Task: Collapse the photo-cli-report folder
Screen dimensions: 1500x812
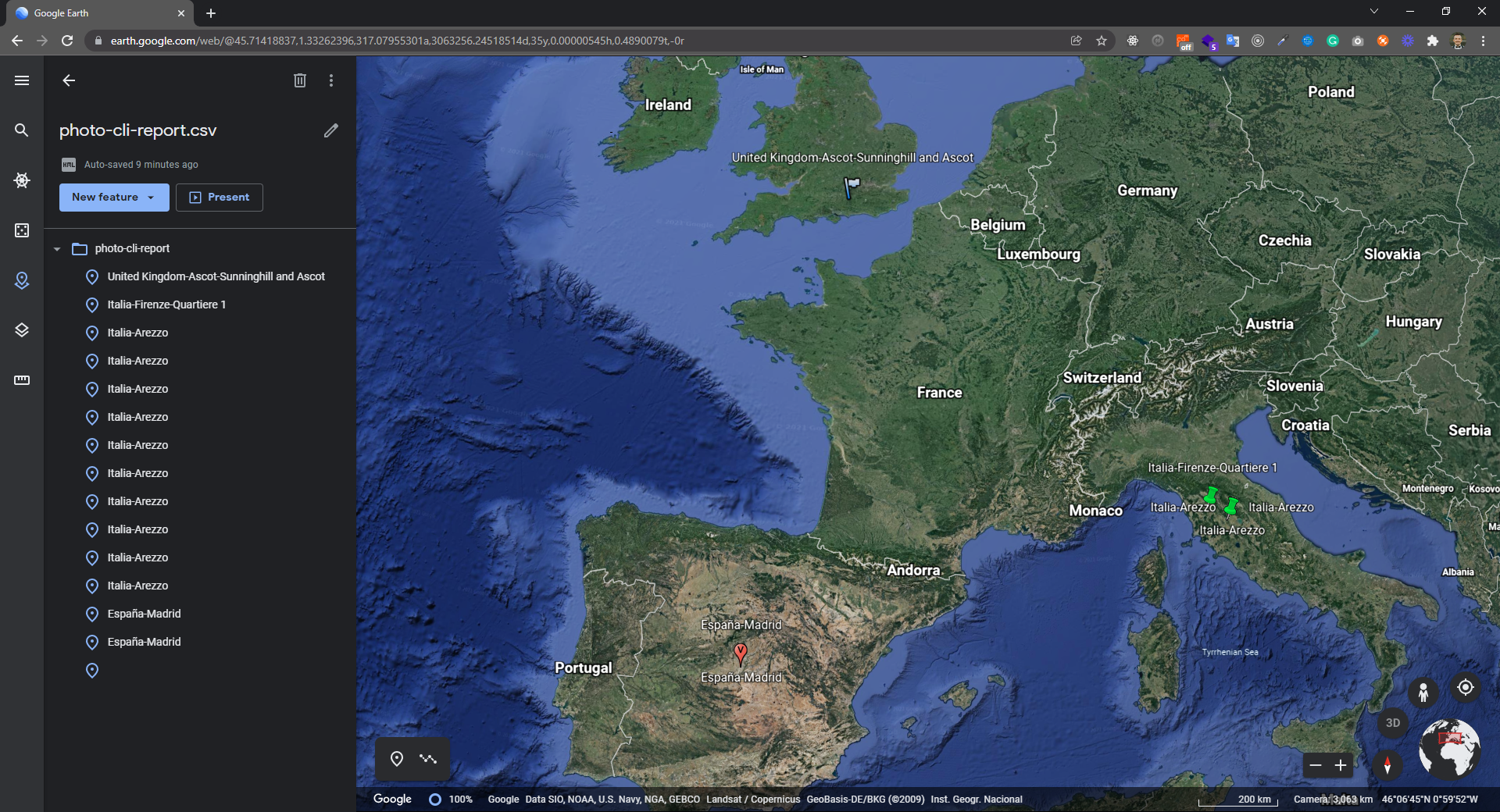Action: coord(57,248)
